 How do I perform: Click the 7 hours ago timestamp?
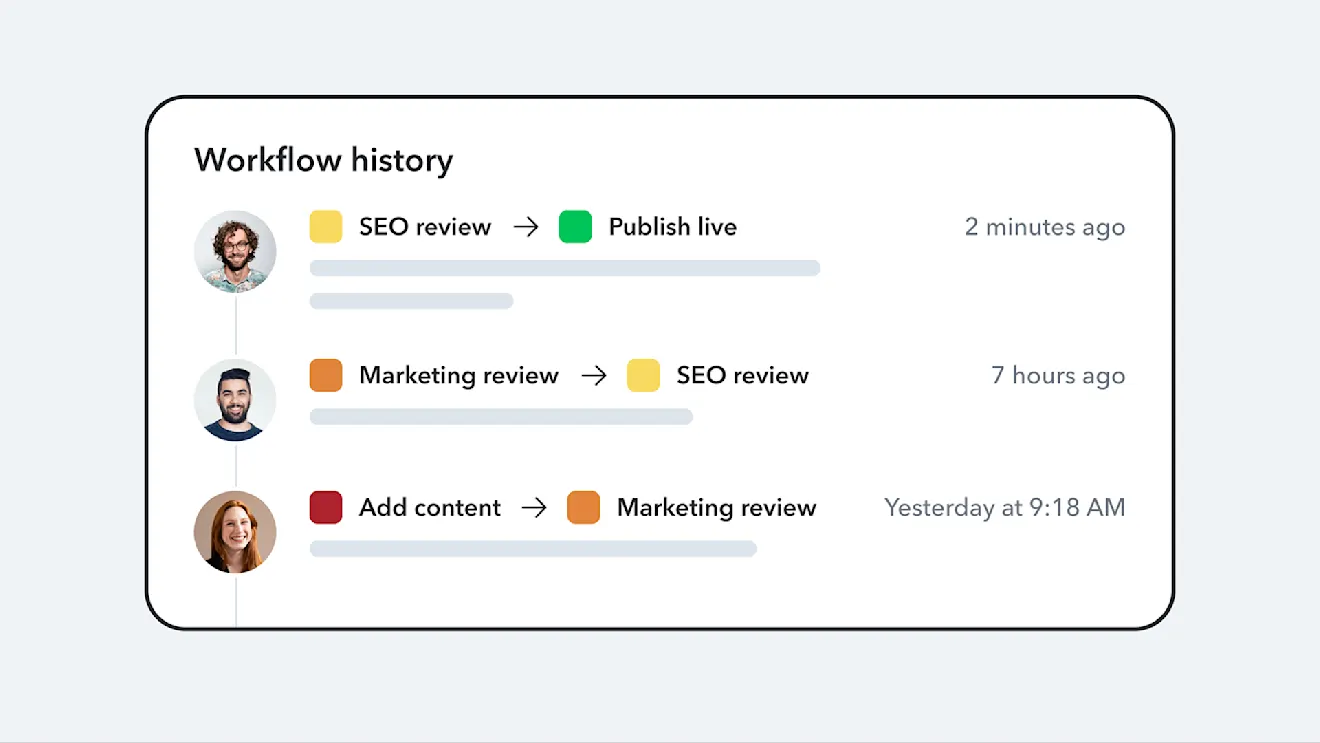point(1057,375)
